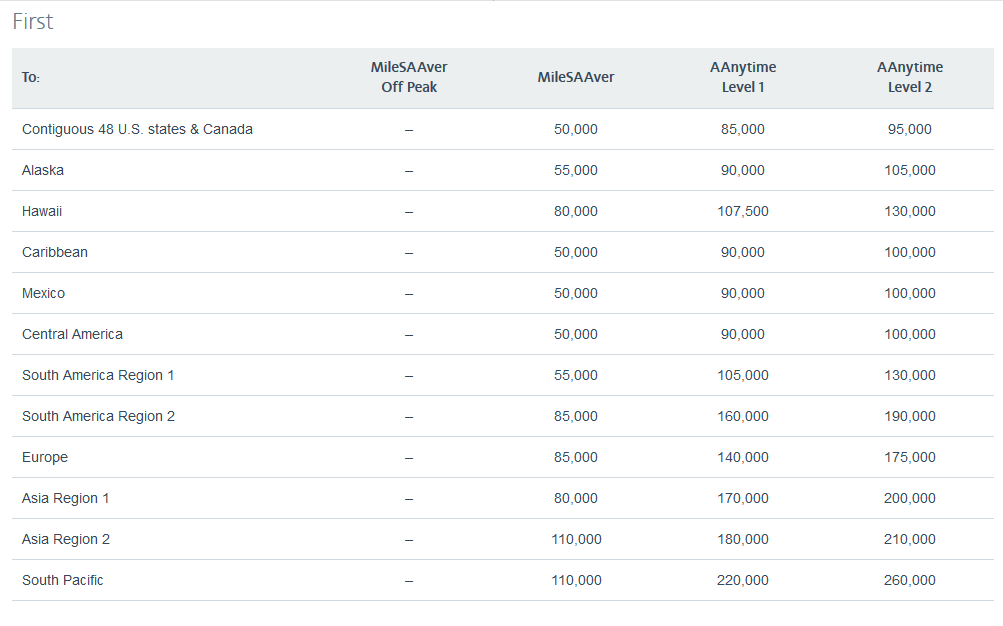Click the Off Peak dash for Europe

pyautogui.click(x=409, y=458)
